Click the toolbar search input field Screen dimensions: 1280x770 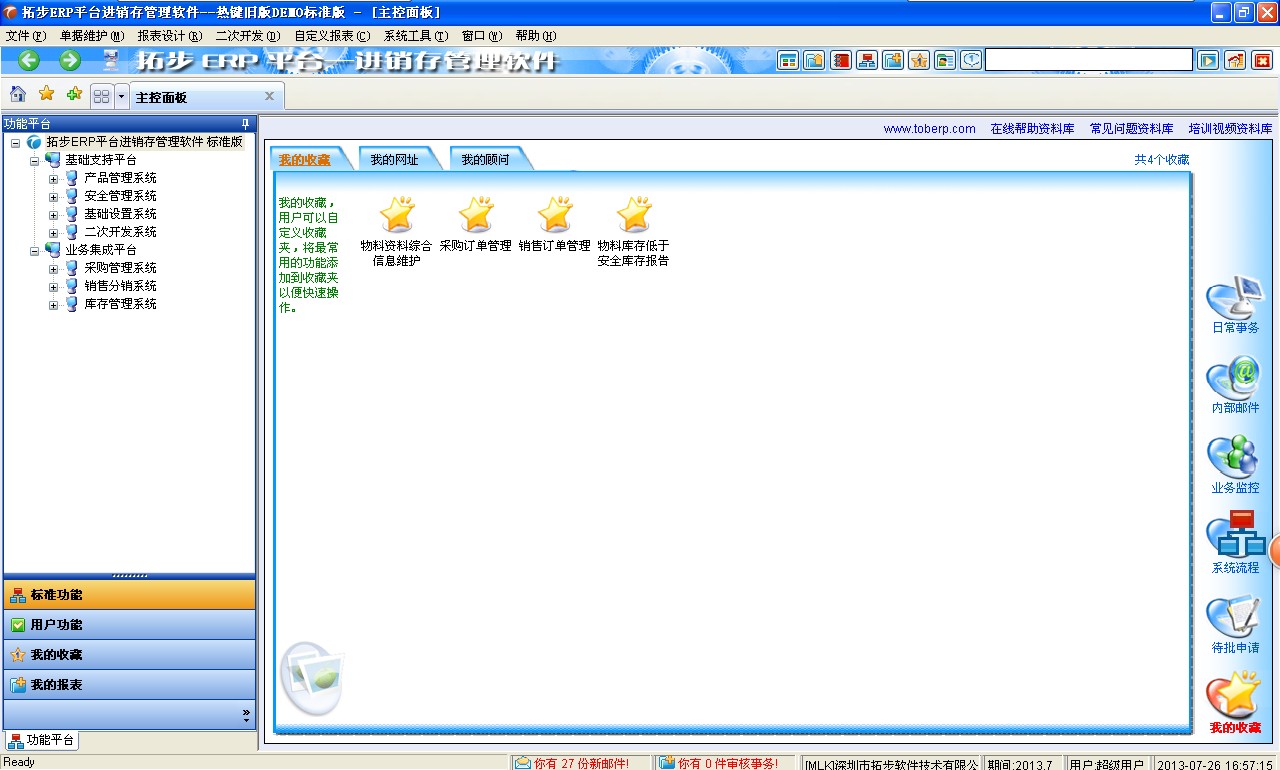[1088, 60]
